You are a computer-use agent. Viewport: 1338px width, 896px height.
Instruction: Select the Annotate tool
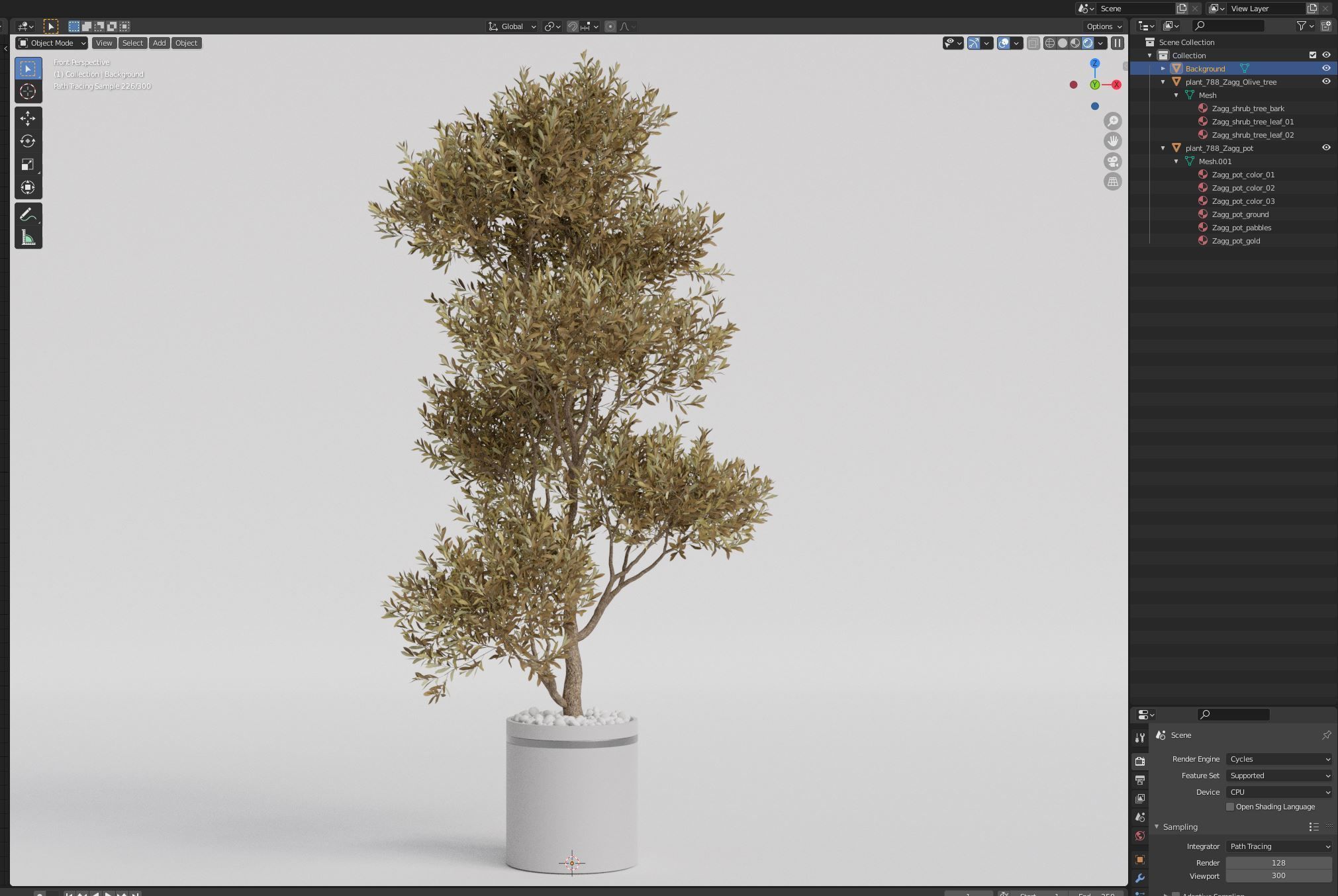point(28,213)
